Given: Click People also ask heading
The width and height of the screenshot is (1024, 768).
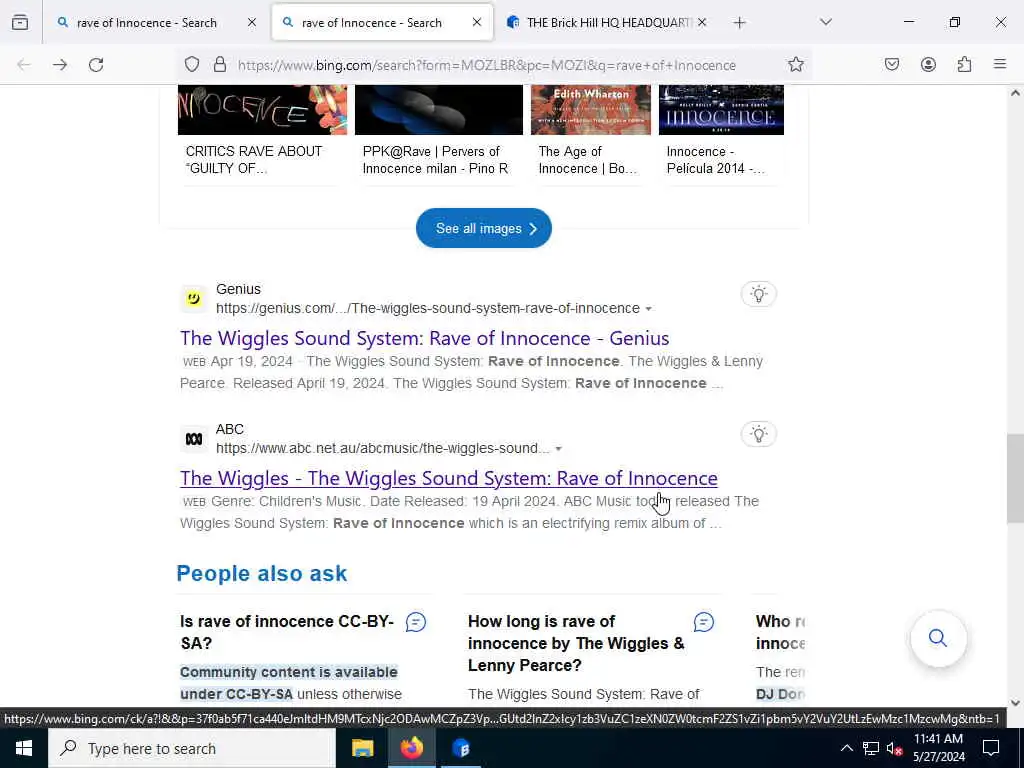Looking at the screenshot, I should click(262, 573).
